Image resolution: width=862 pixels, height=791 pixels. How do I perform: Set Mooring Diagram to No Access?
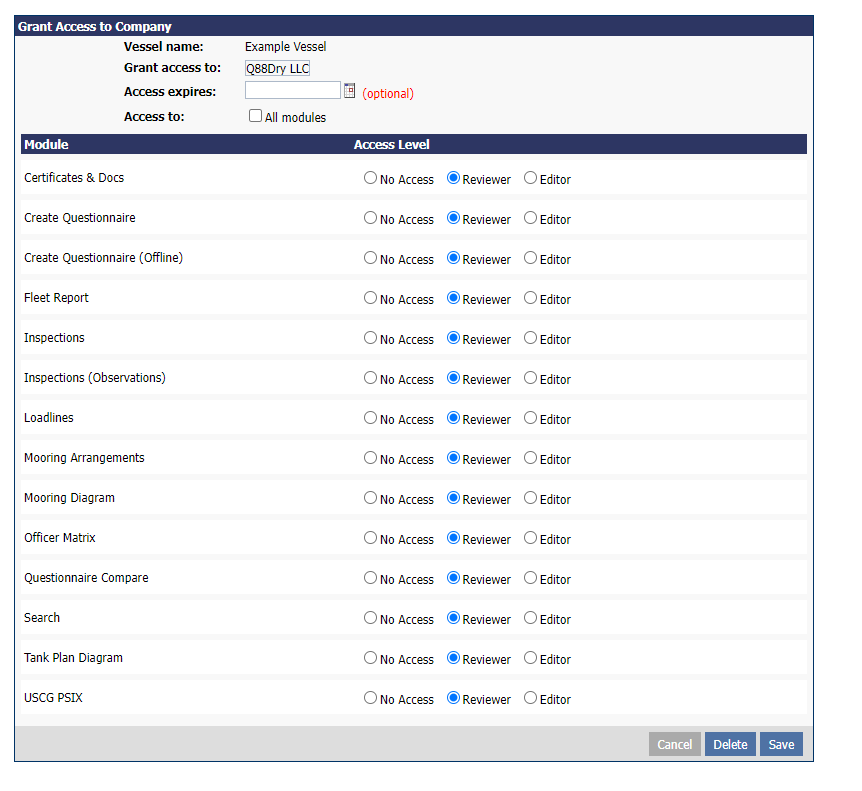370,498
